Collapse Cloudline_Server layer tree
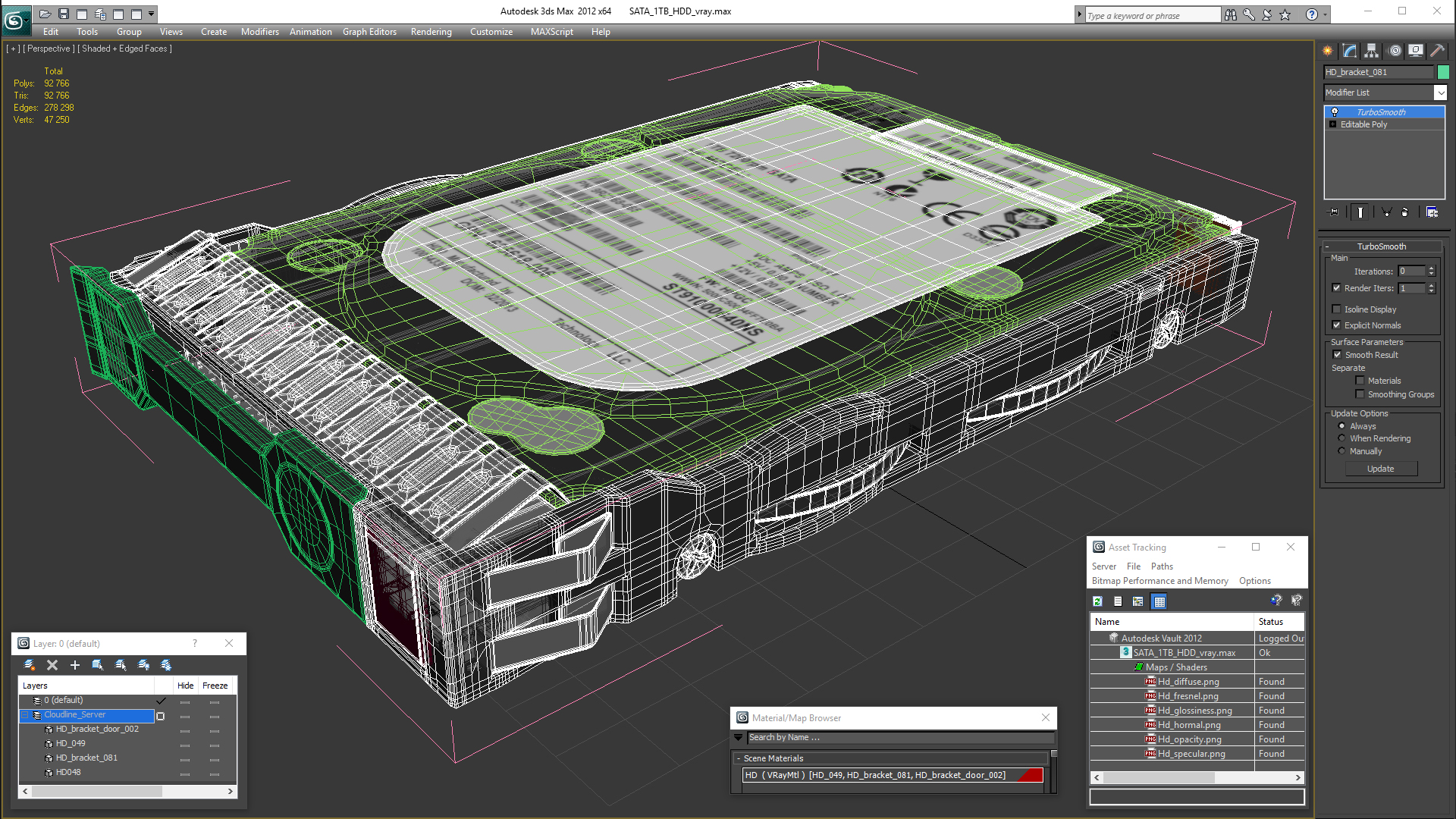This screenshot has width=1456, height=819. point(25,715)
